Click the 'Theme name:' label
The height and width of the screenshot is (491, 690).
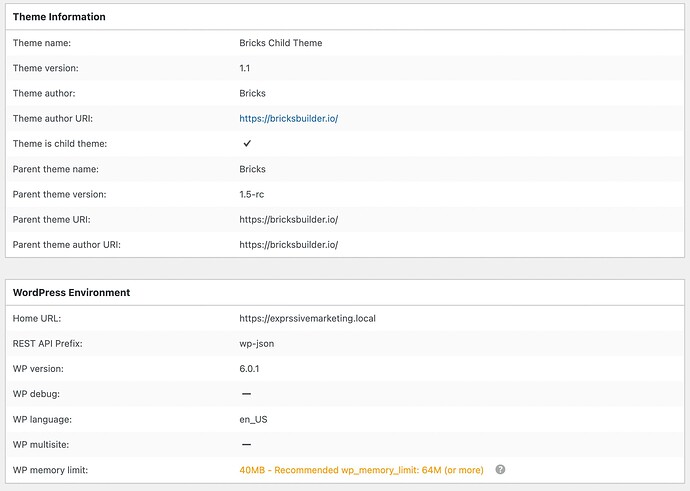coord(42,43)
